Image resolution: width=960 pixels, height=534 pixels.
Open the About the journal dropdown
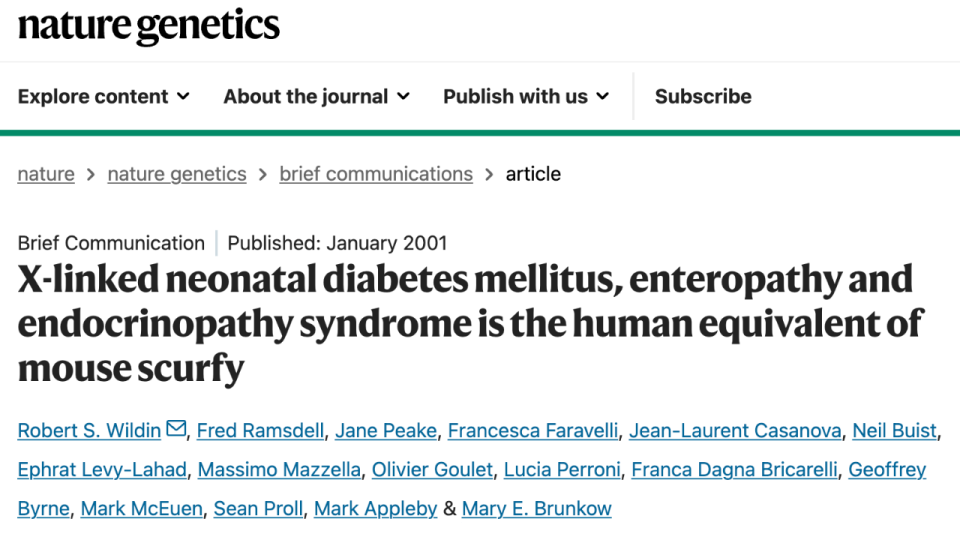316,97
